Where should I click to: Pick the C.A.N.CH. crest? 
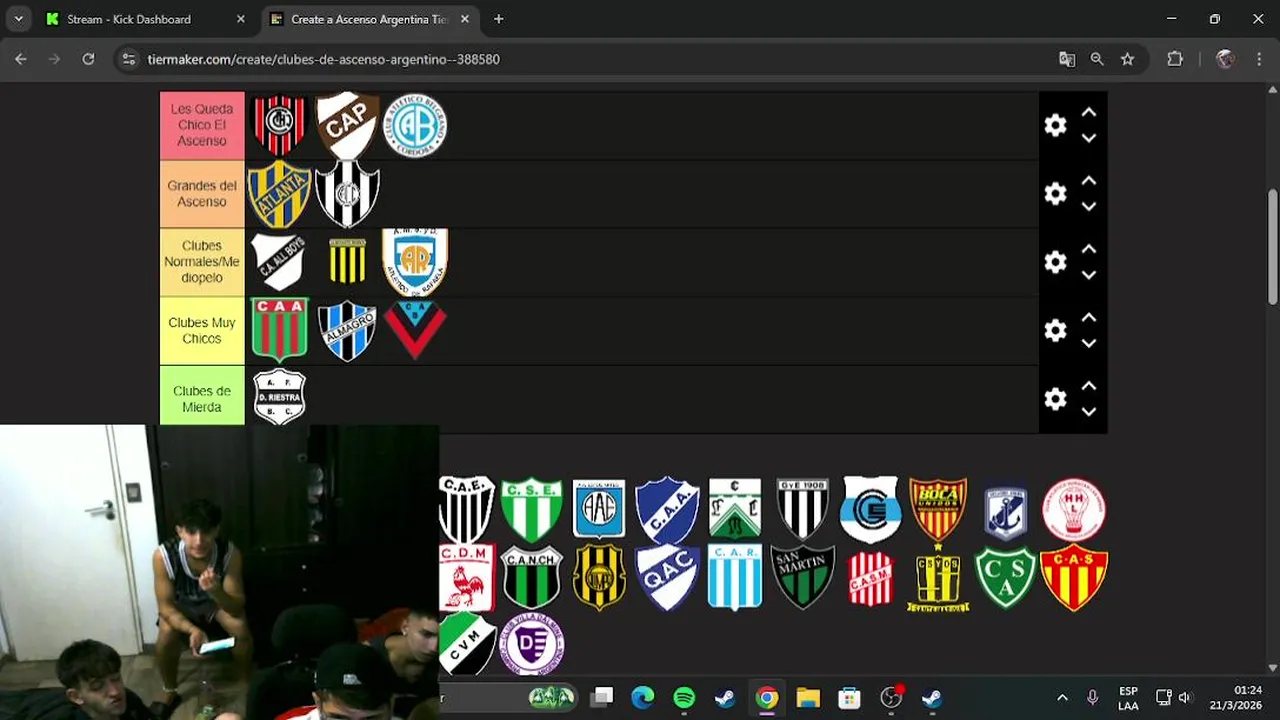point(531,577)
